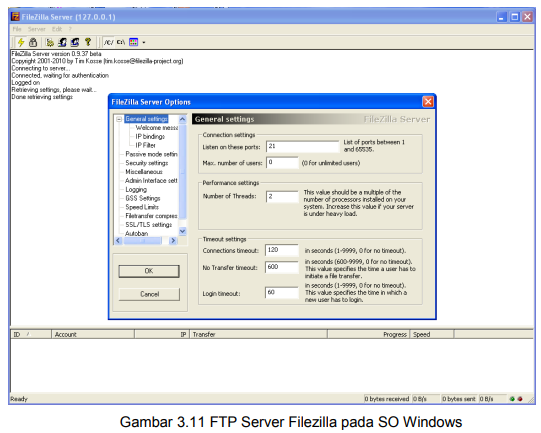Click tree scrollbar up arrow
This screenshot has width=541, height=433.
coord(183,119)
